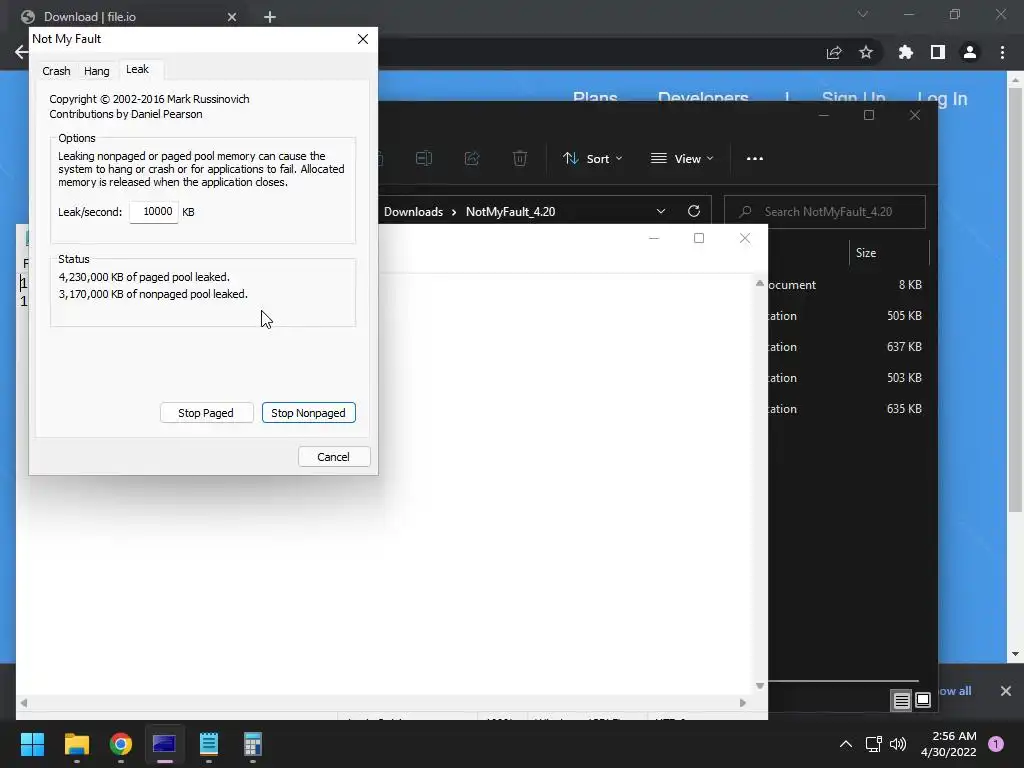Expand the address bar history dropdown
Viewport: 1024px width, 768px height.
661,212
